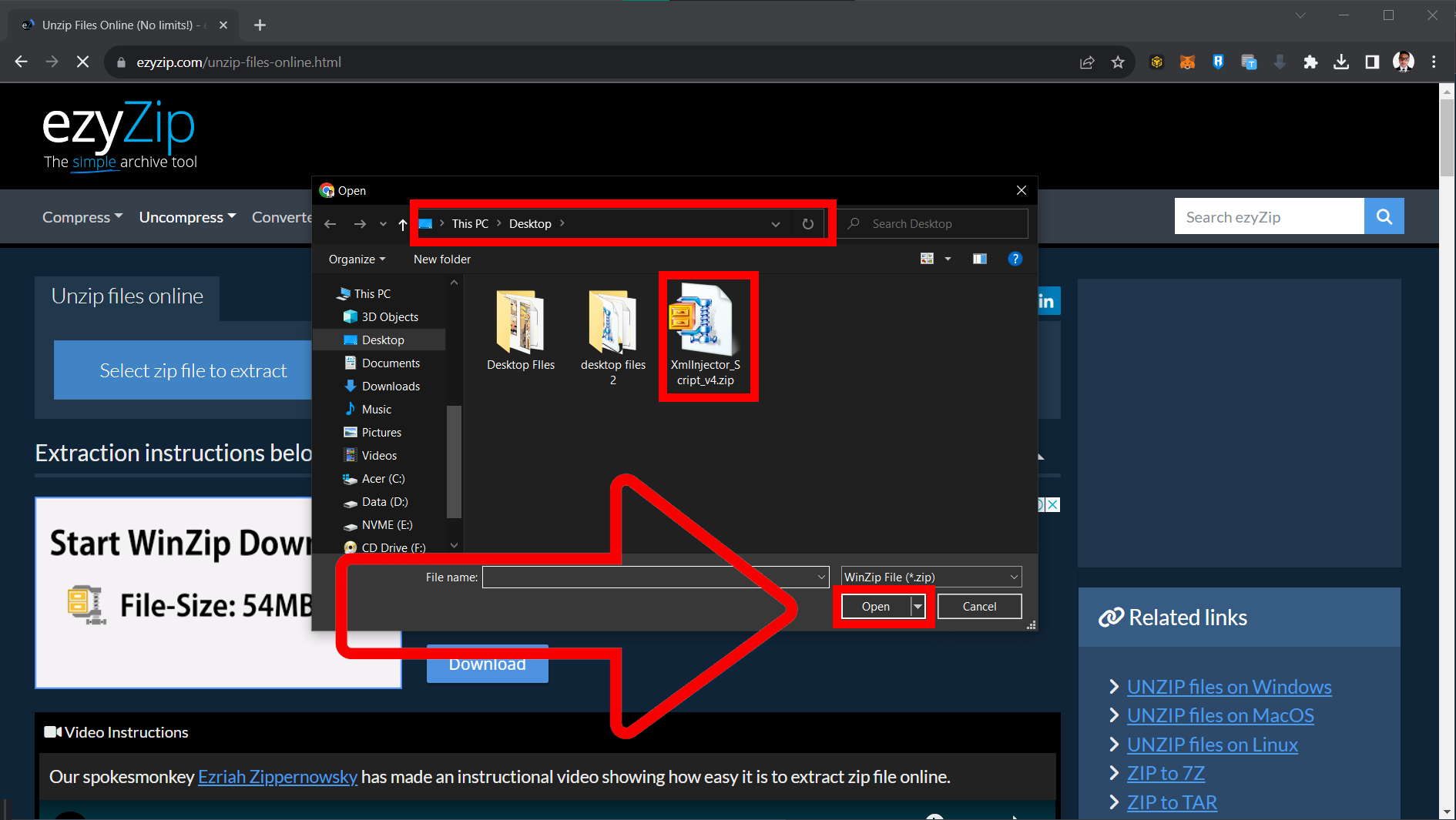Bookmark this page with star icon
Image resolution: width=1456 pixels, height=820 pixels.
pyautogui.click(x=1118, y=62)
